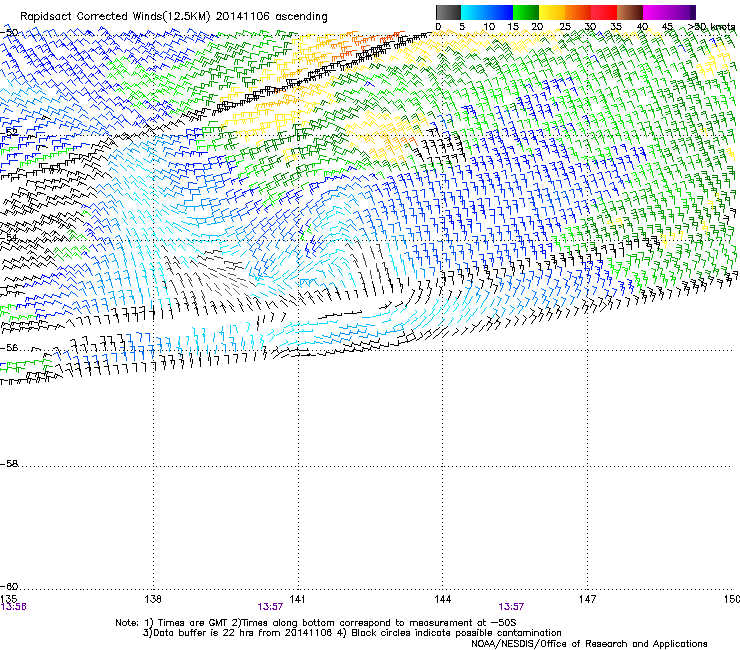Screen dimensions: 740x650
Task: Click the 'Note: 1) Times are GMT' line
Action: click(x=315, y=623)
